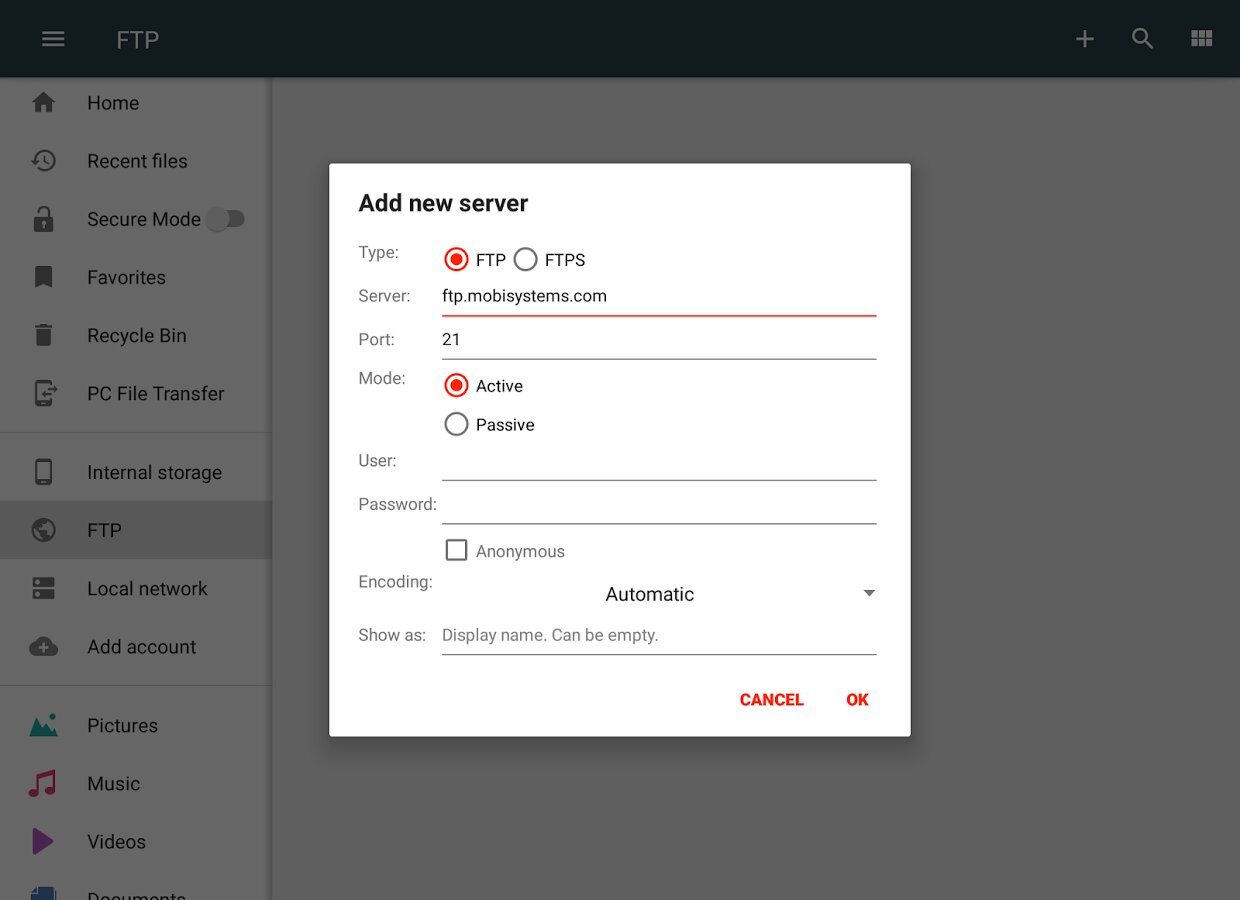
Task: Select the FTPS type radio button
Action: point(526,260)
